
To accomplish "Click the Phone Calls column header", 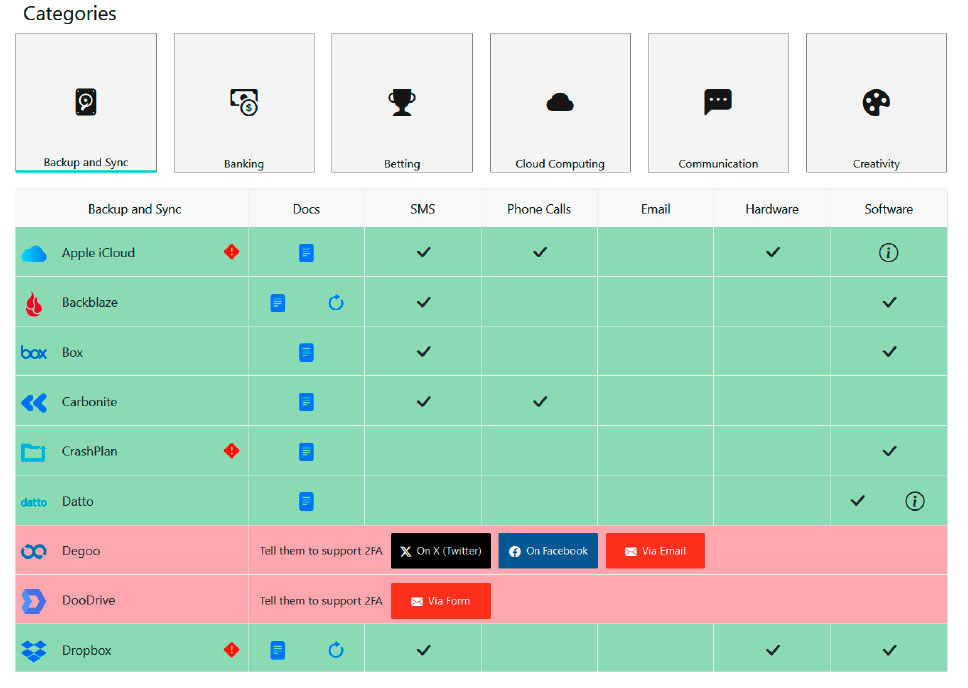I will coord(539,209).
